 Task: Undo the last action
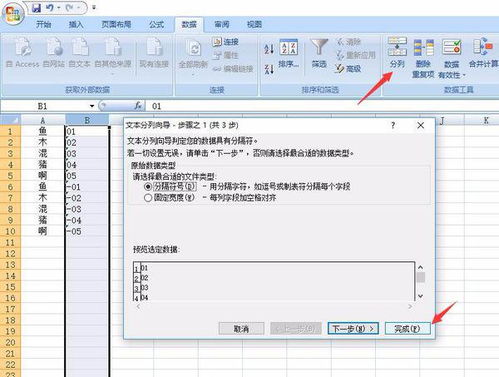tap(50, 7)
